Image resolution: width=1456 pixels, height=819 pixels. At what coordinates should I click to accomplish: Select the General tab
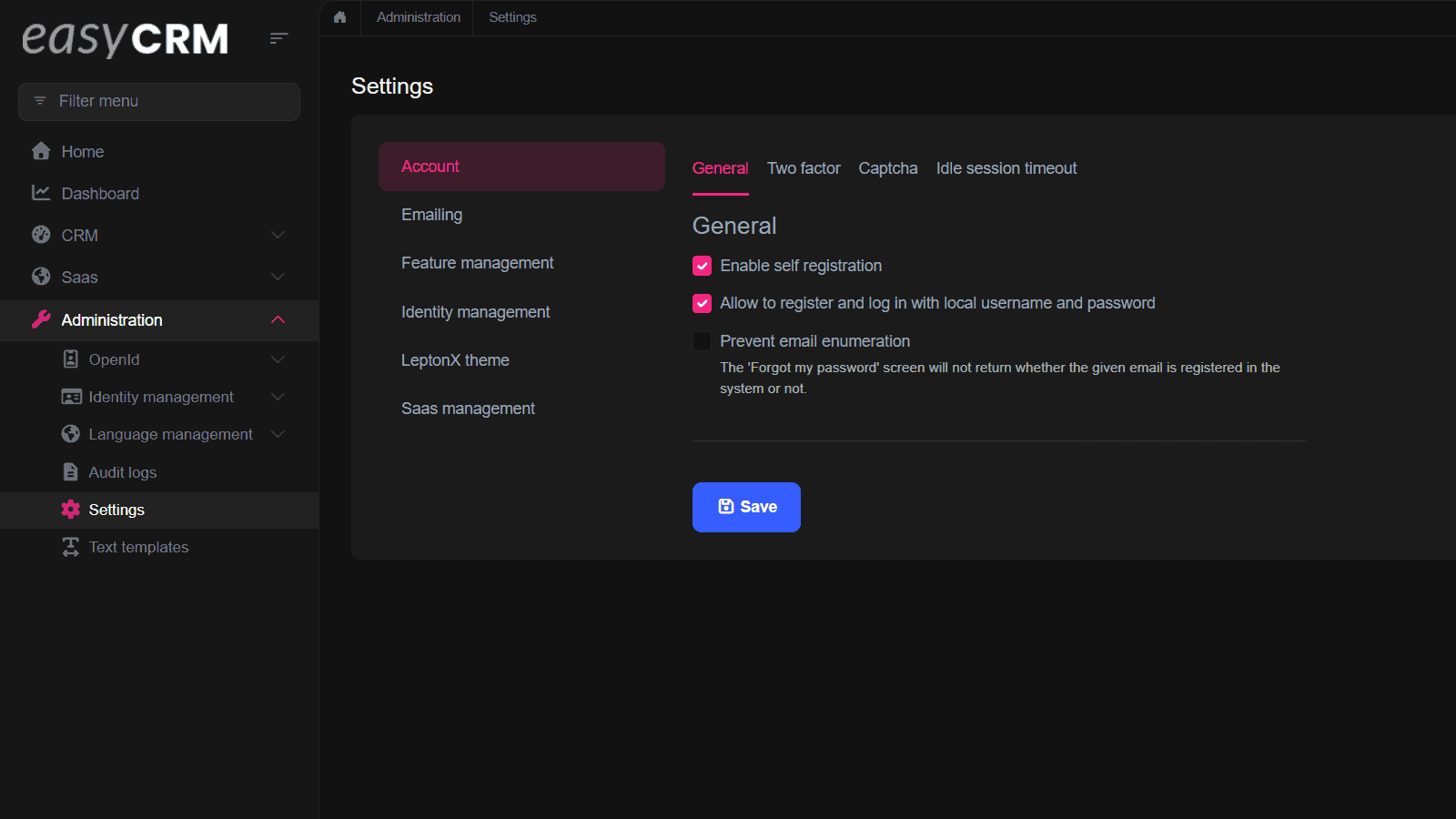(720, 168)
